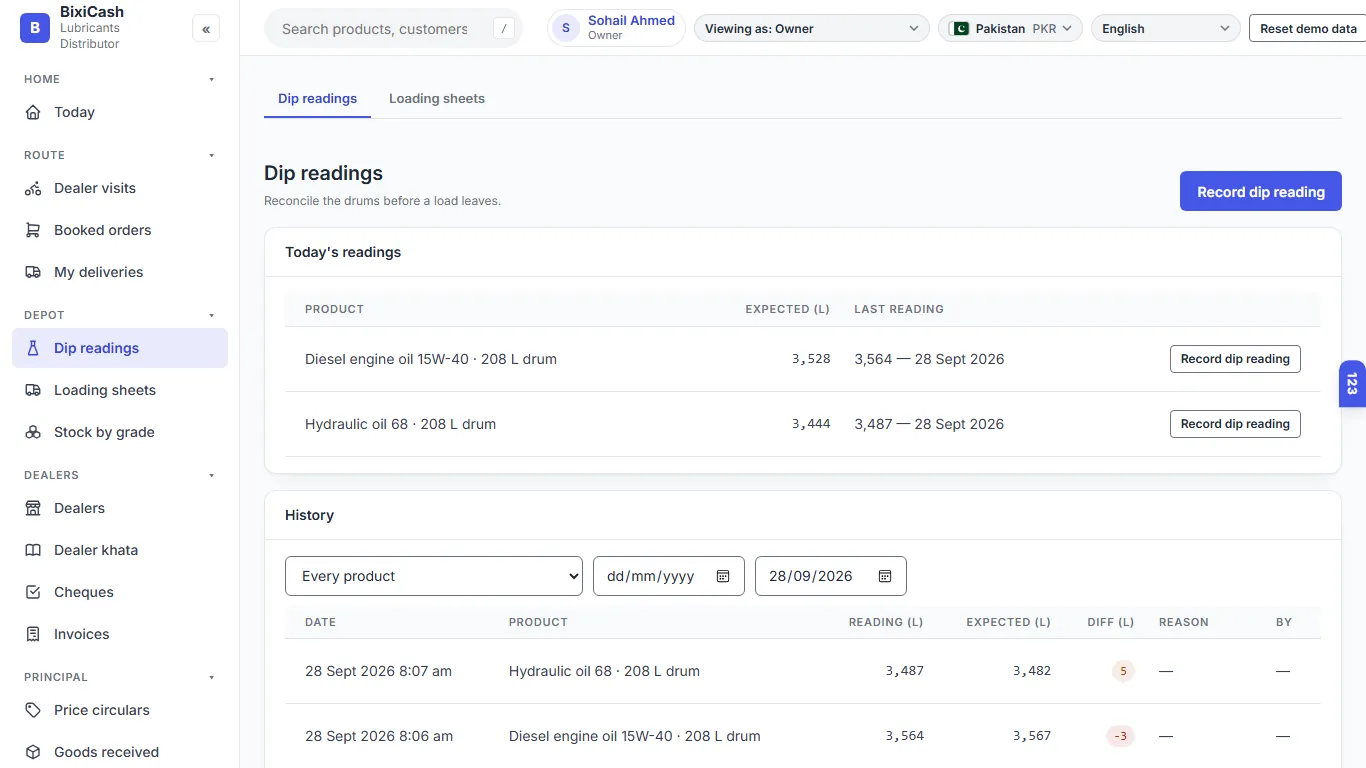Viewport: 1366px width, 768px height.
Task: Click the Stock by grade icon
Action: [33, 432]
